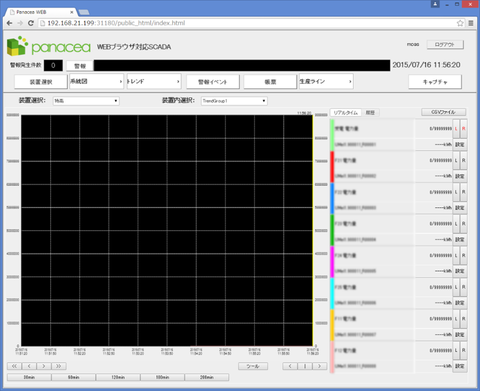Go back with the browser back arrow
Screen dimensions: 480x391
tap(10, 23)
